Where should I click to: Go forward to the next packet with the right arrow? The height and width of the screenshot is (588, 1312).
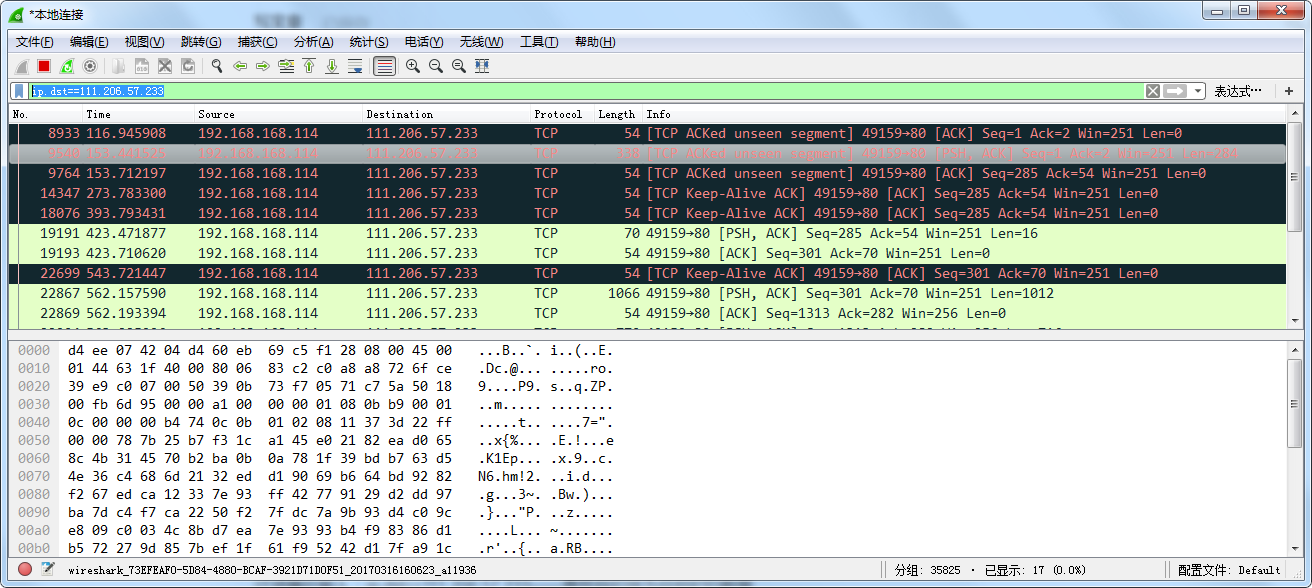263,66
